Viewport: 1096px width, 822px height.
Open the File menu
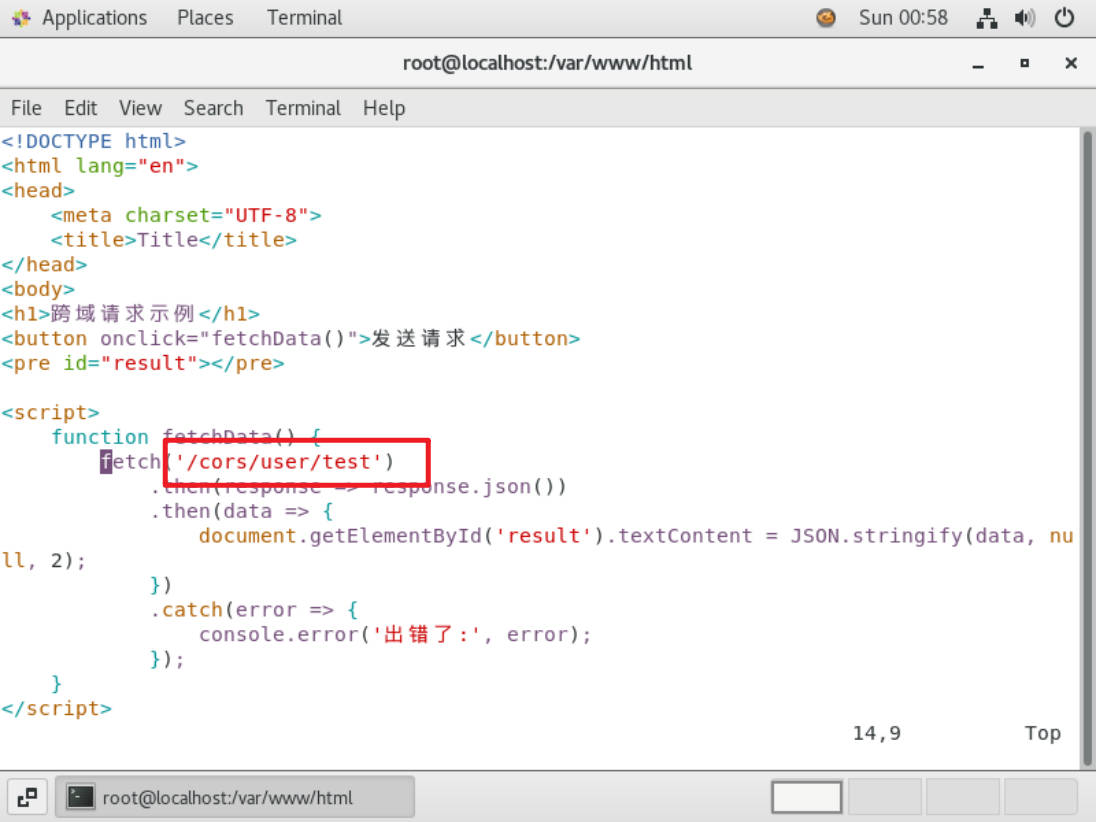tap(26, 108)
